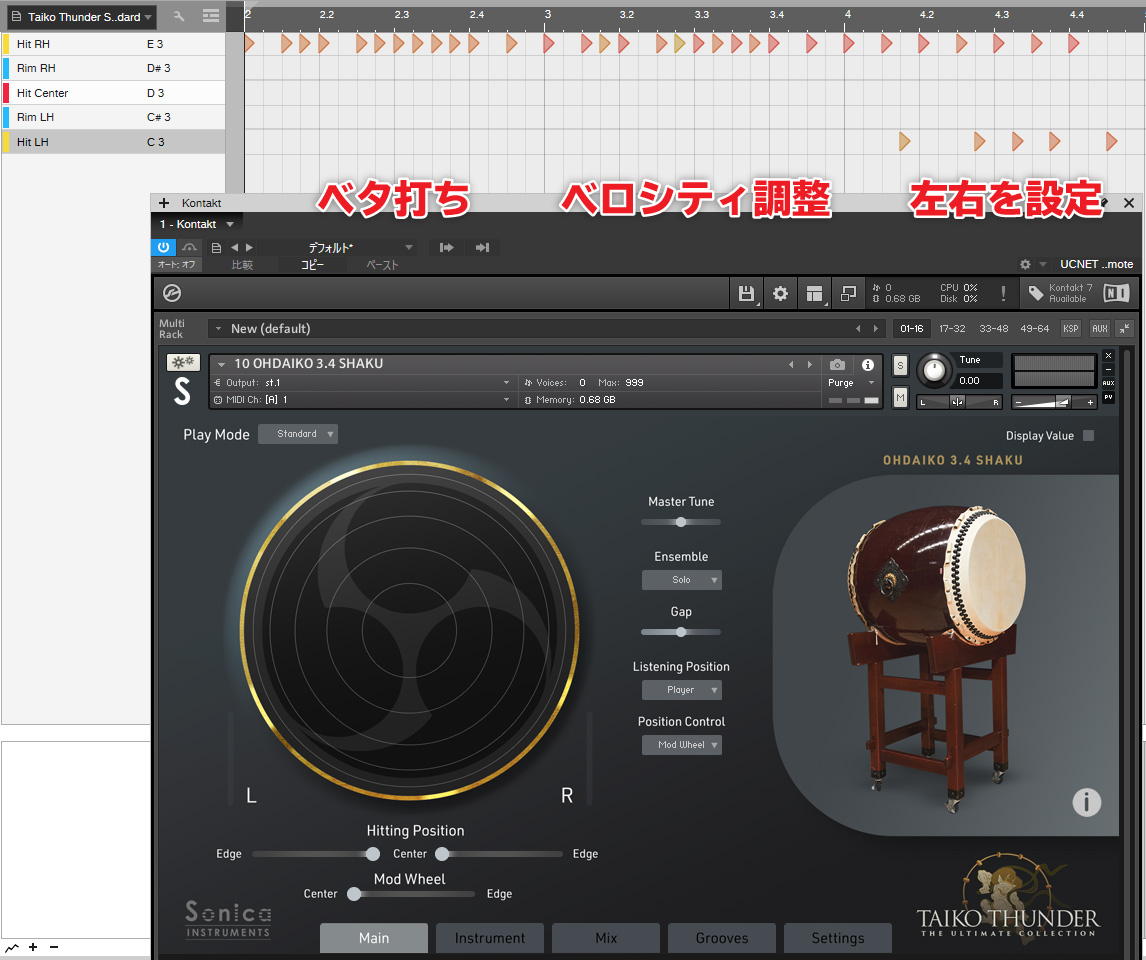Click the automation curve icon at bottom left
This screenshot has width=1146, height=960.
(12, 948)
